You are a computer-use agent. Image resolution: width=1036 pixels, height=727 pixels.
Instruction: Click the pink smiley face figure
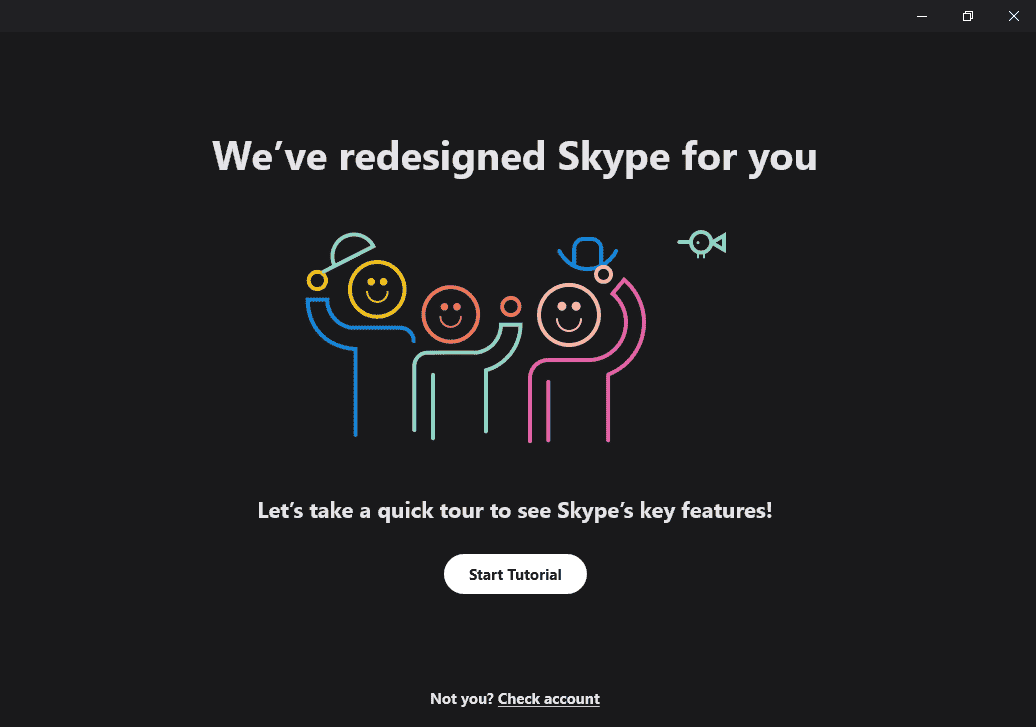(x=568, y=314)
